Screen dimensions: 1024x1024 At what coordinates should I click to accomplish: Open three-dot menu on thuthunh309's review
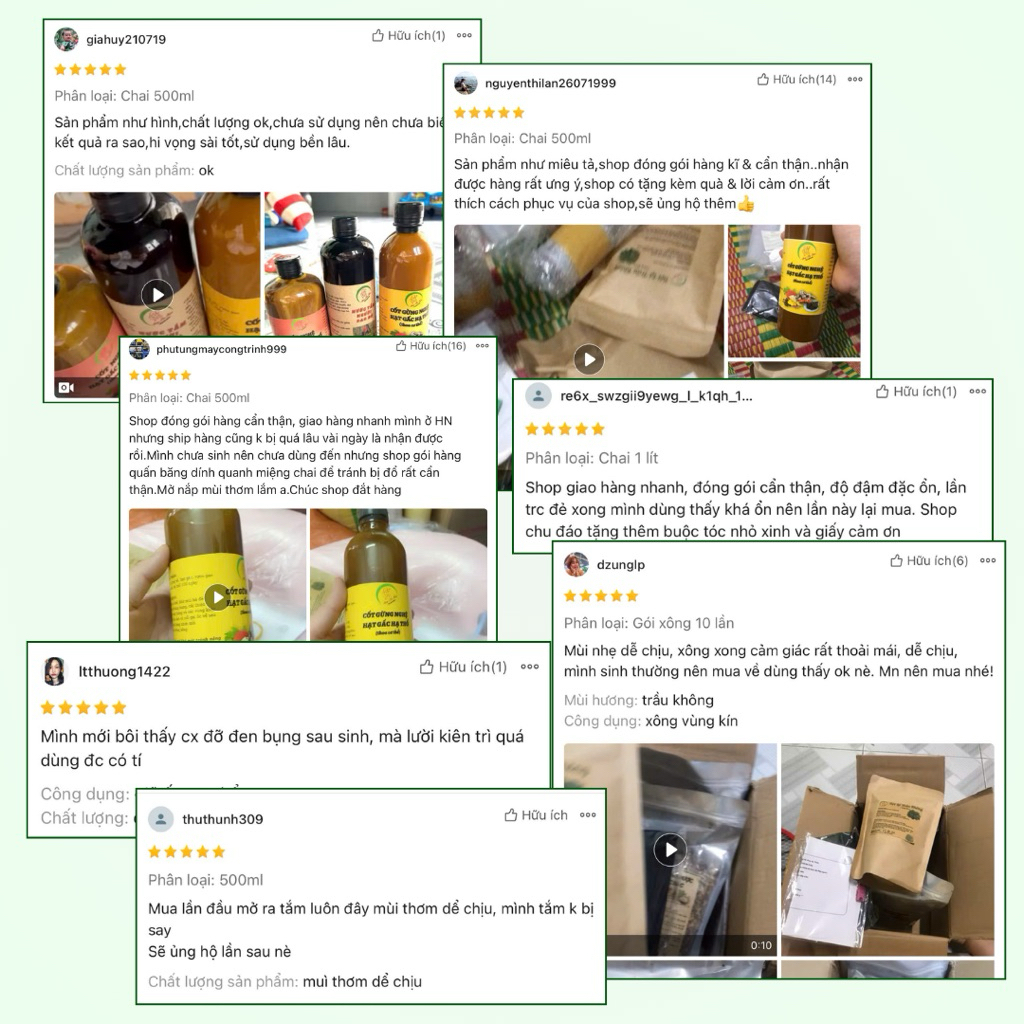pyautogui.click(x=588, y=815)
